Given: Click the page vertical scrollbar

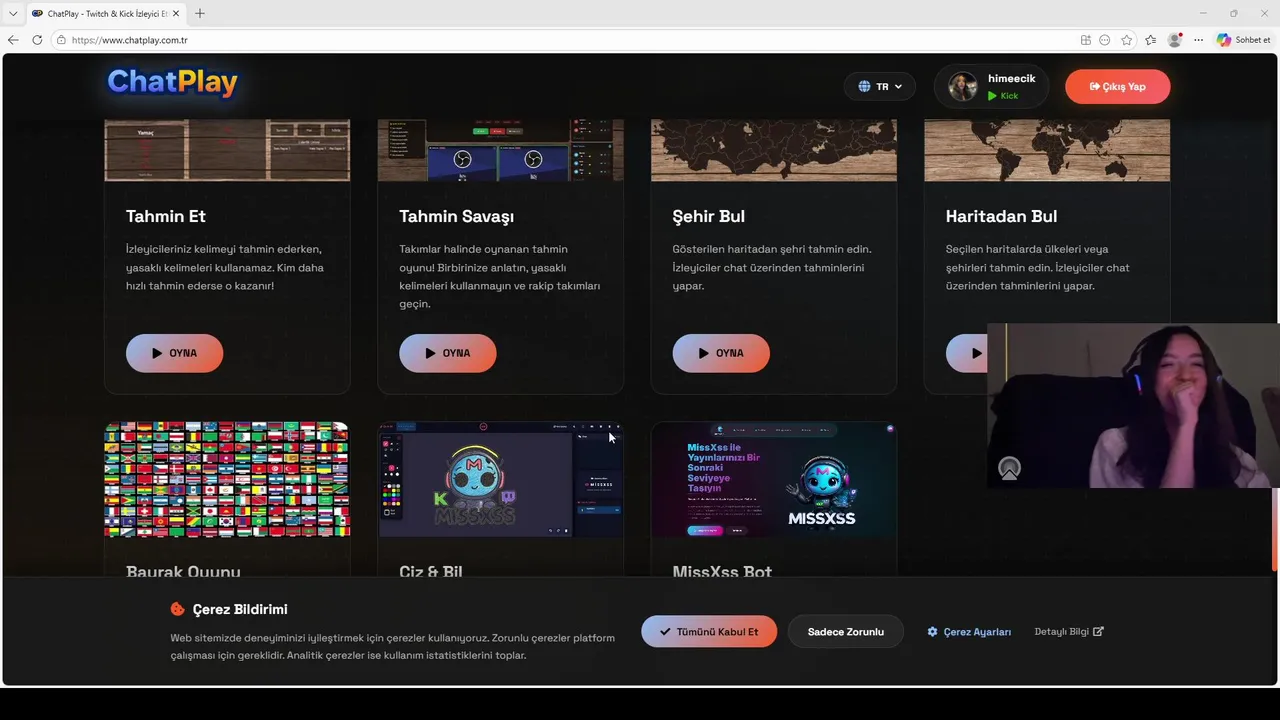Looking at the screenshot, I should click(x=1275, y=530).
